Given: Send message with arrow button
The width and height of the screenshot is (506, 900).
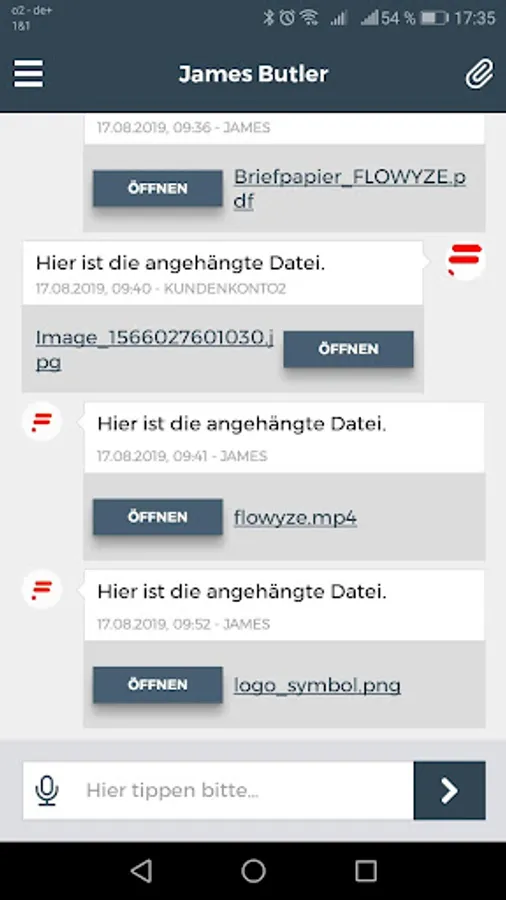Looking at the screenshot, I should [x=449, y=790].
